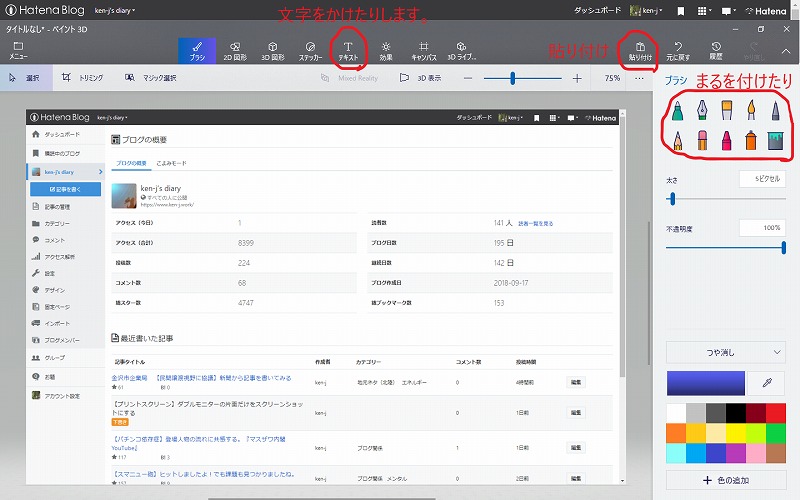Select the white color swatch
This screenshot has height=500, width=800.
point(676,413)
